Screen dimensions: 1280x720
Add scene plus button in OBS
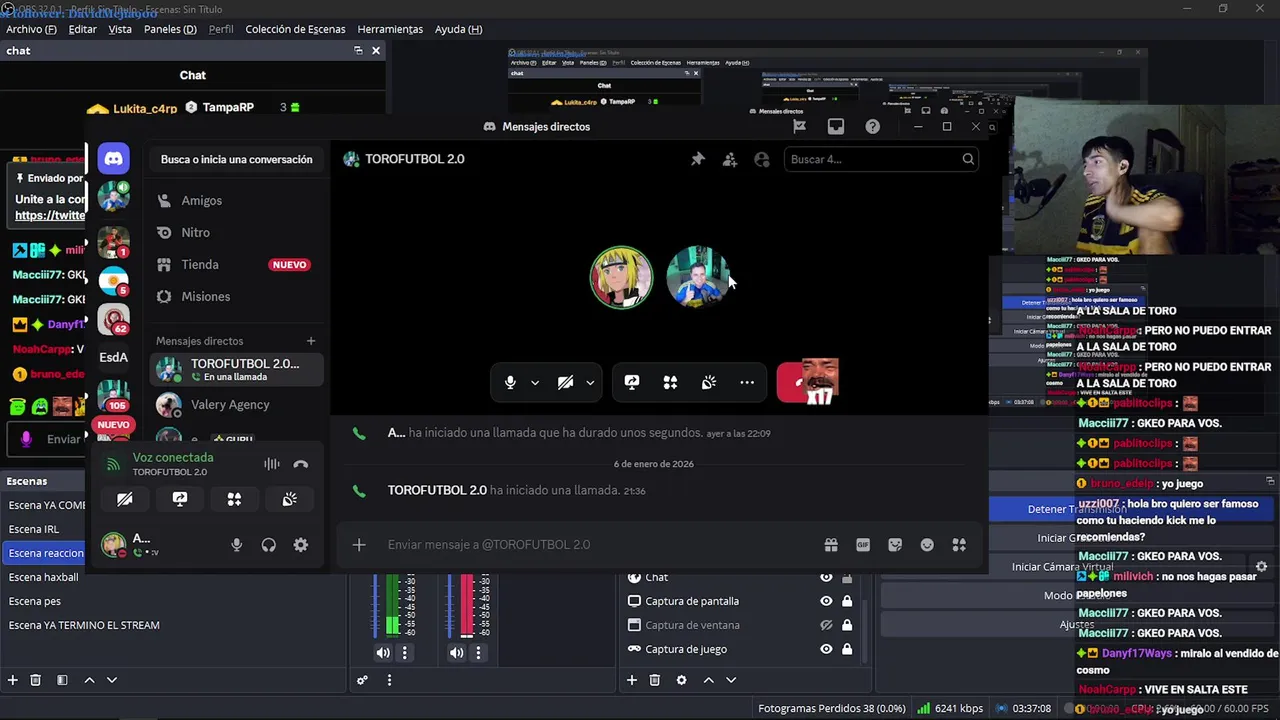click(13, 680)
